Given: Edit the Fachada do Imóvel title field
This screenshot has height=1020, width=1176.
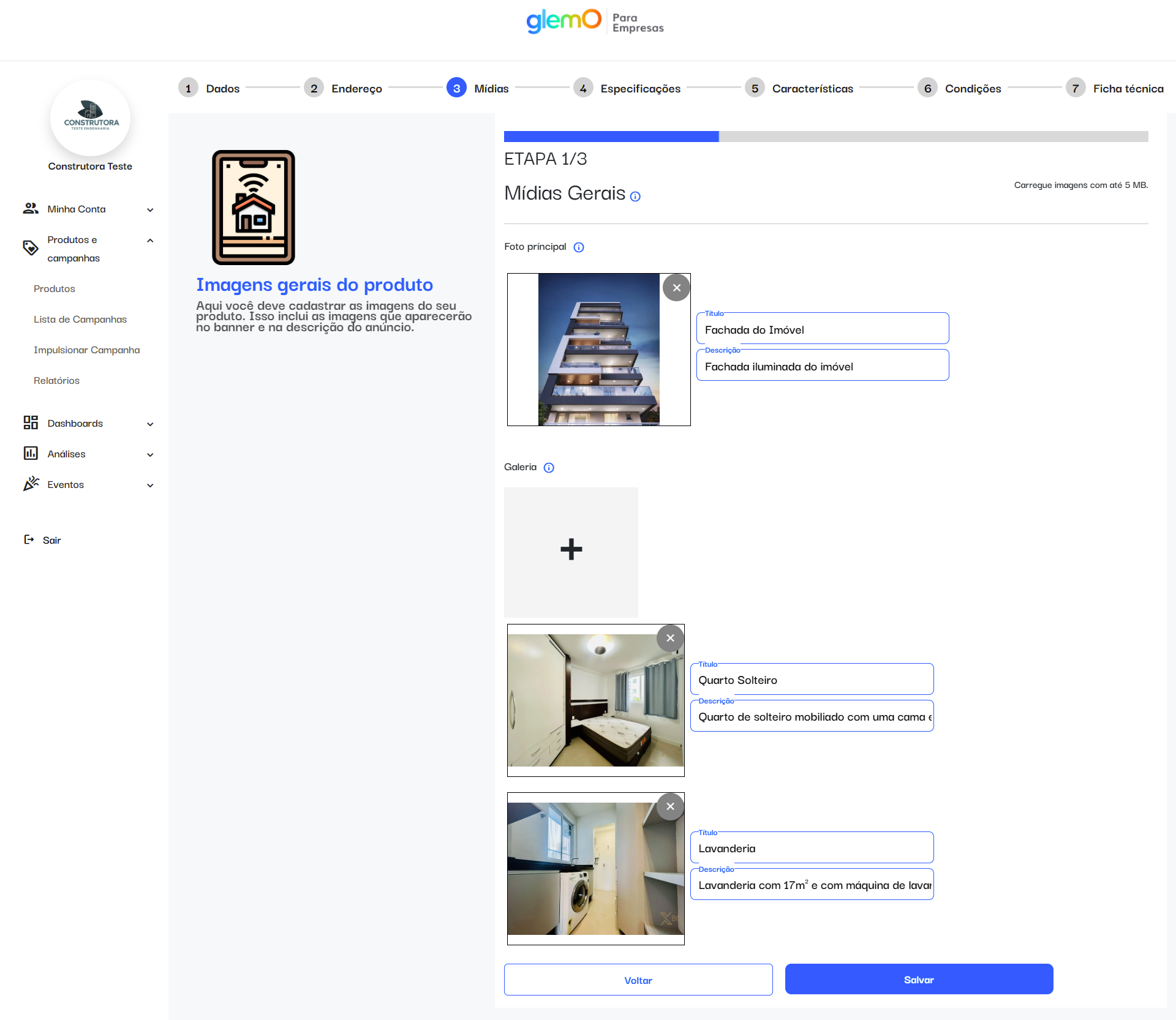Looking at the screenshot, I should pyautogui.click(x=822, y=330).
